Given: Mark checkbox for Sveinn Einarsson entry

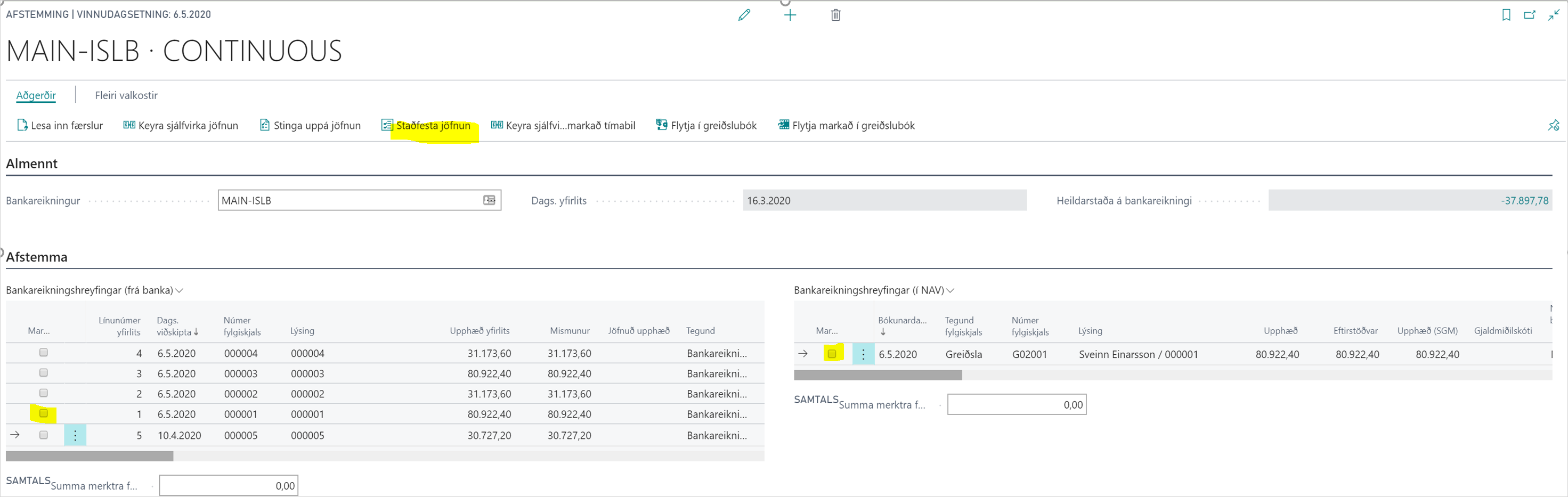Looking at the screenshot, I should (x=832, y=353).
